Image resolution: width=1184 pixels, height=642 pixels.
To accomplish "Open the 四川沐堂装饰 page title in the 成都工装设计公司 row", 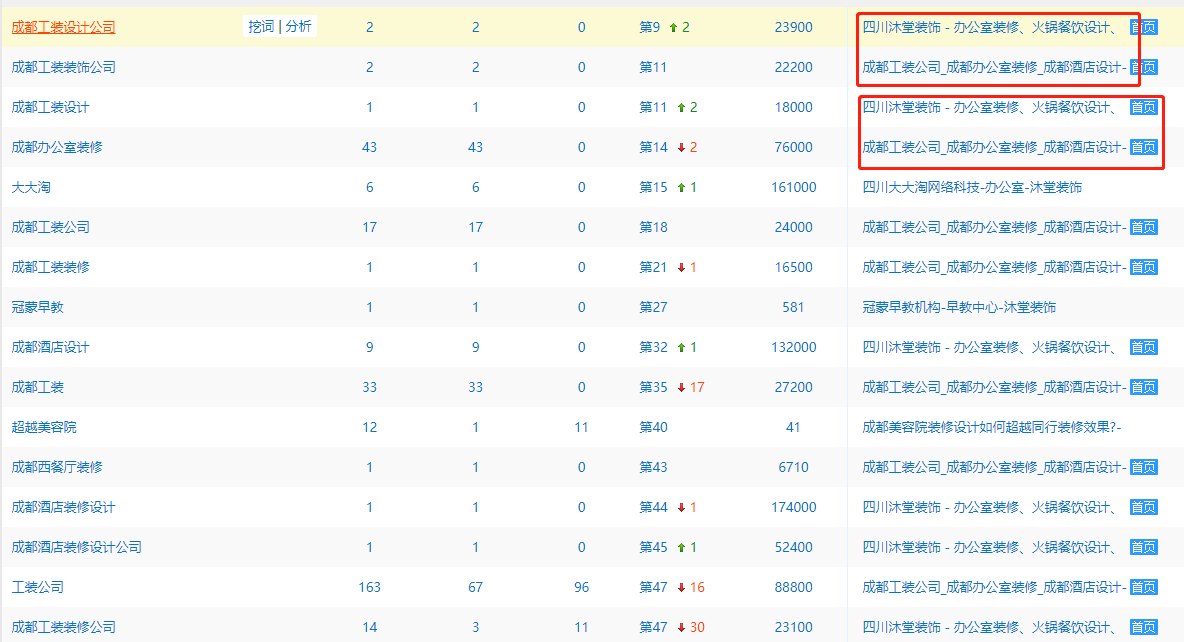I will click(989, 27).
